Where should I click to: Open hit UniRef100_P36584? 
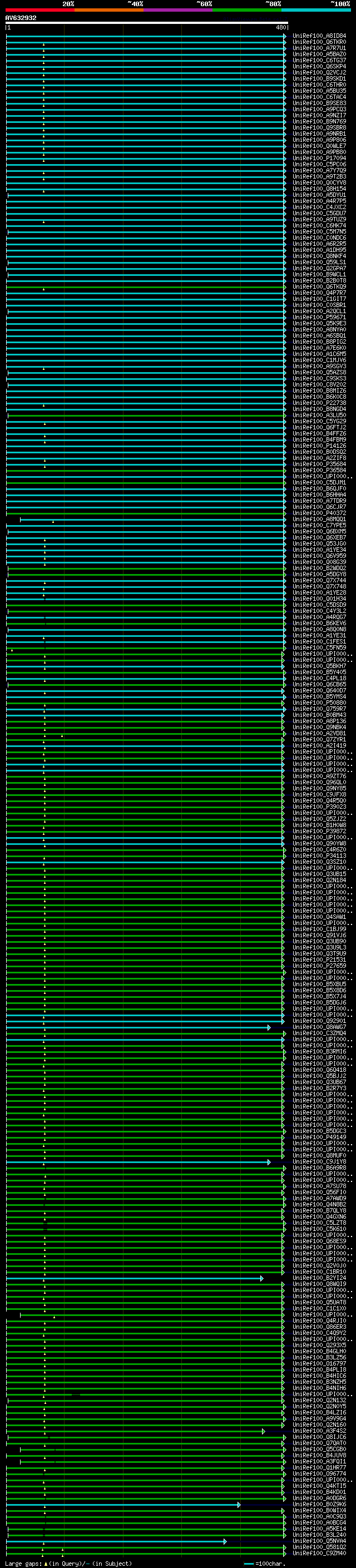319,471
